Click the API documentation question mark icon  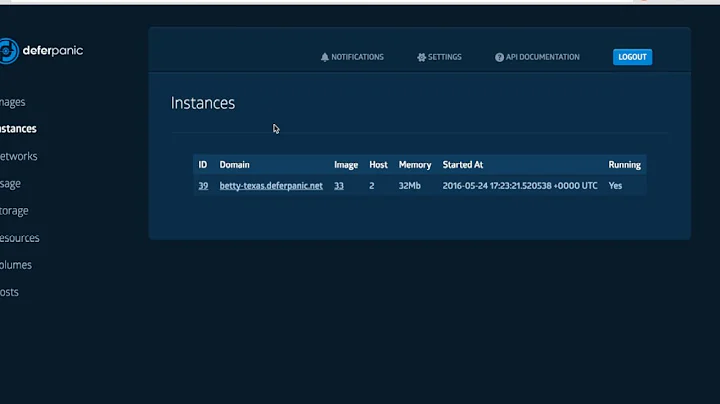pyautogui.click(x=499, y=57)
